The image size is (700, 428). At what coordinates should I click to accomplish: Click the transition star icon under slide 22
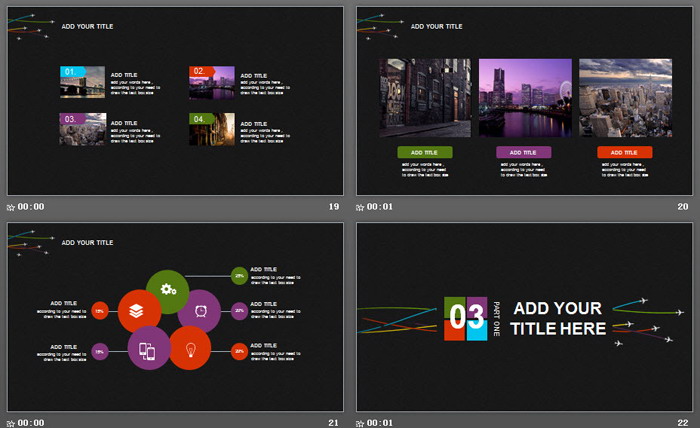pyautogui.click(x=360, y=422)
